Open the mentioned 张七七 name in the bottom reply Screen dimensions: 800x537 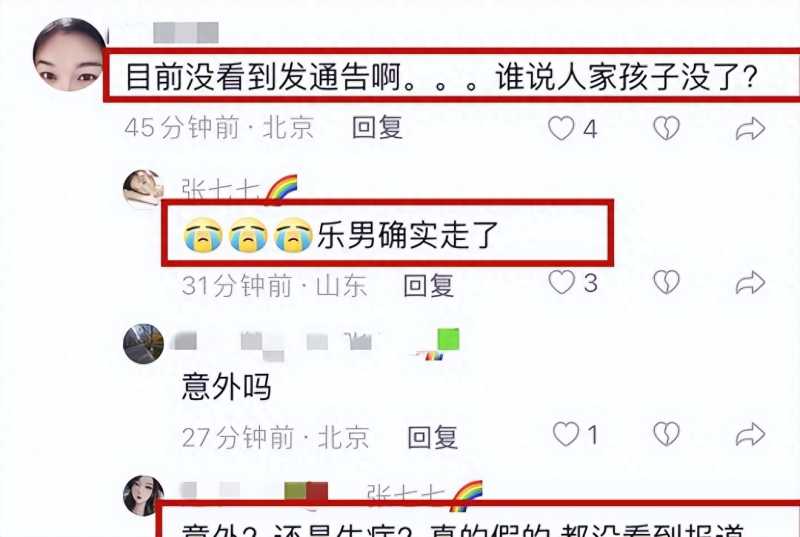coord(406,494)
